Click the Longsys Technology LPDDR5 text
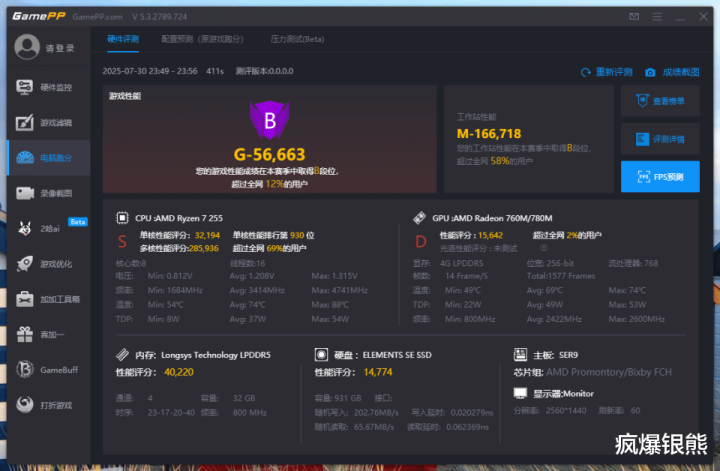Image resolution: width=720 pixels, height=471 pixels. click(216, 355)
